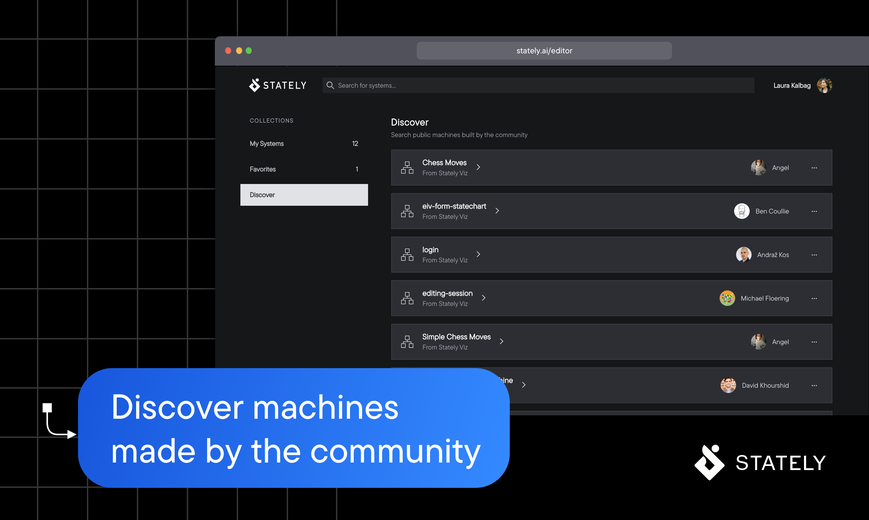Image resolution: width=869 pixels, height=520 pixels.
Task: Open the eiv-form-statechart machine title
Action: 454,206
